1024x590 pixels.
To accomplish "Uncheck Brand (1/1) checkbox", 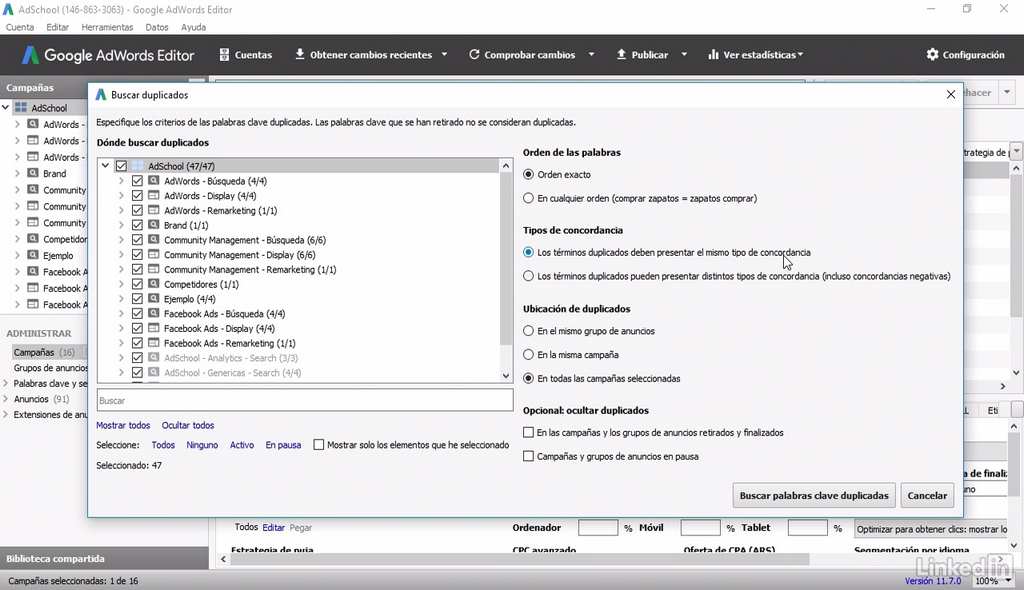I will point(137,225).
